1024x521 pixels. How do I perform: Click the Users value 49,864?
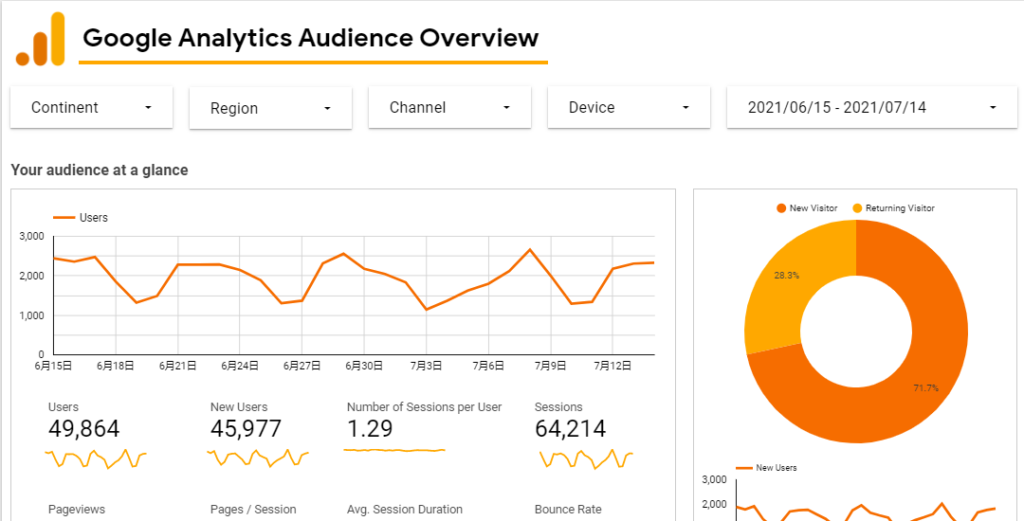click(84, 429)
